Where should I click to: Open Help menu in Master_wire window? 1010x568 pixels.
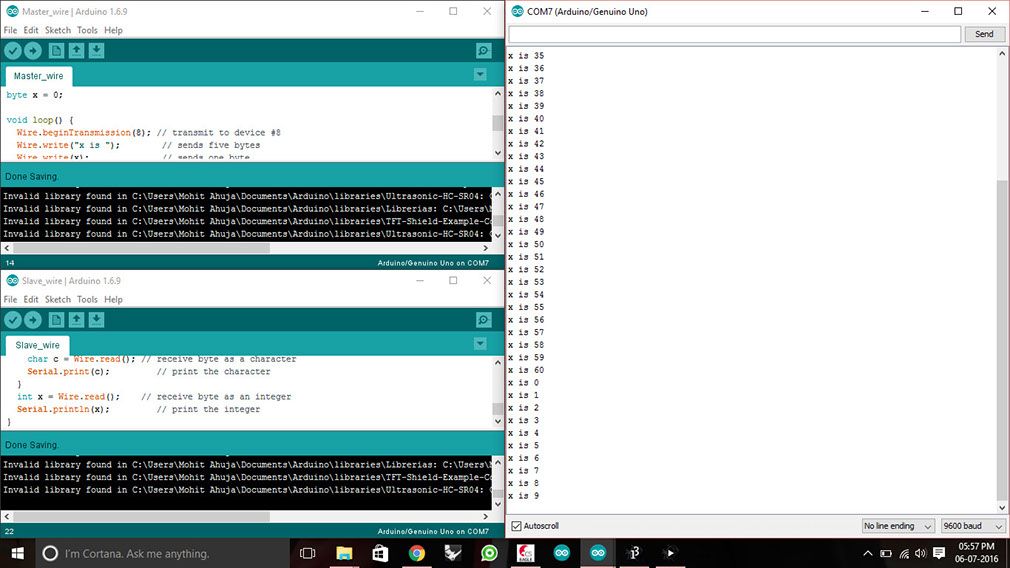click(x=113, y=30)
